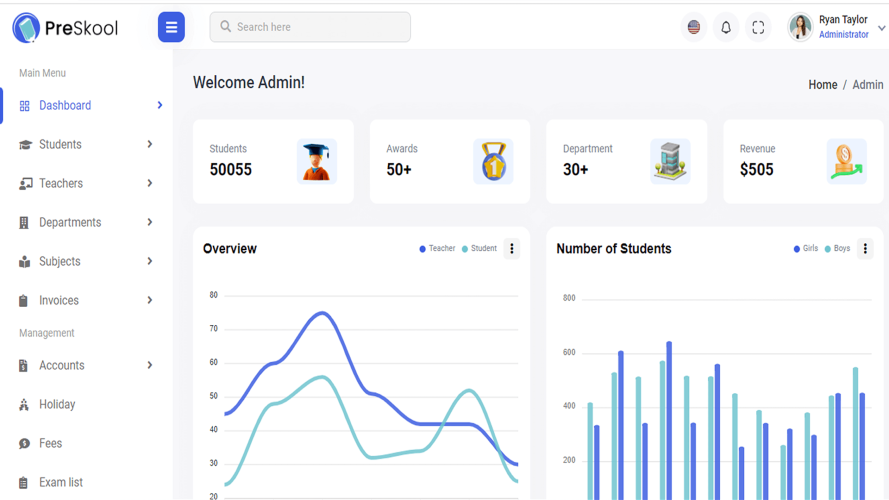Open the notifications bell
Image resolution: width=889 pixels, height=500 pixels.
click(726, 27)
